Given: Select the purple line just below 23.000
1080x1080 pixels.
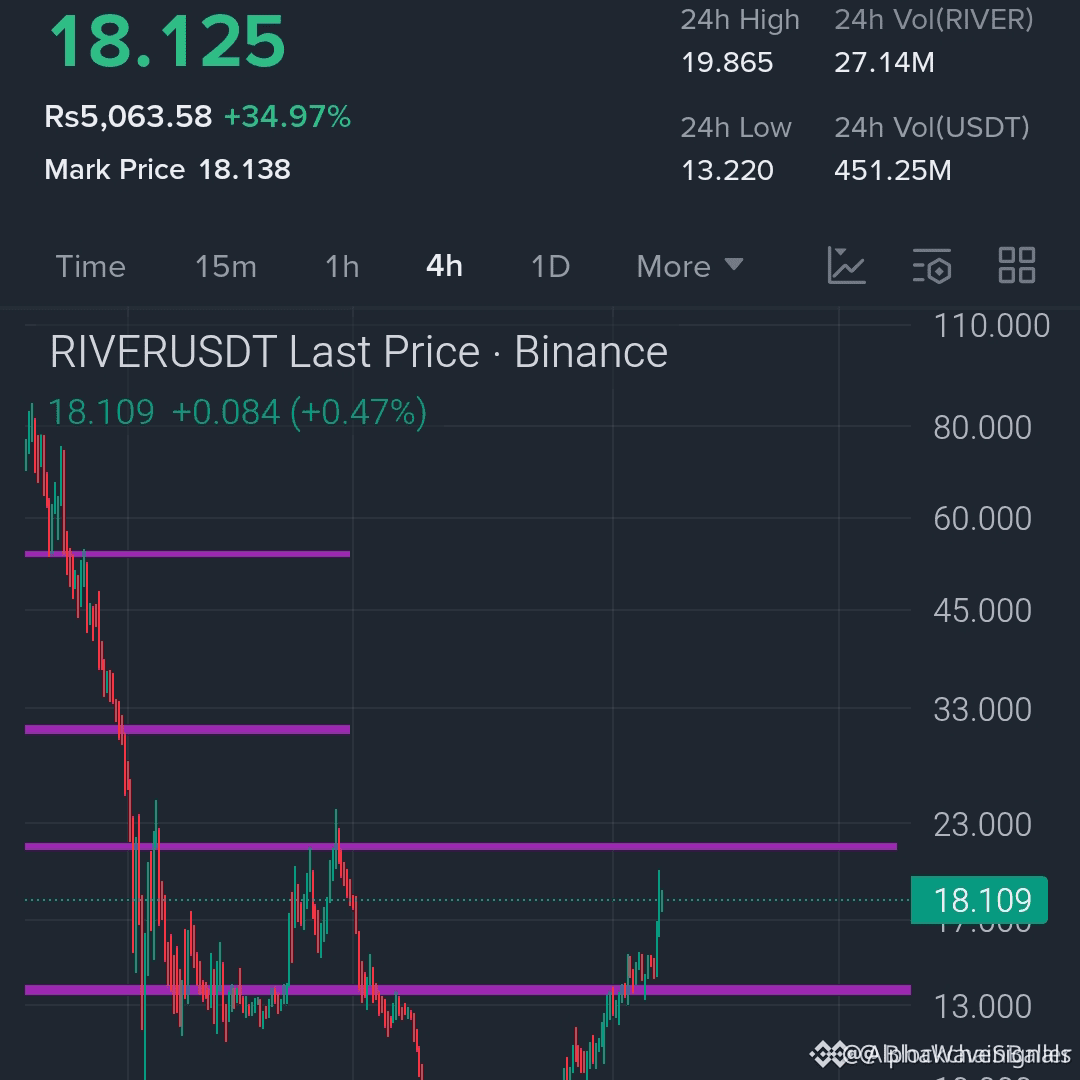Looking at the screenshot, I should coord(461,846).
